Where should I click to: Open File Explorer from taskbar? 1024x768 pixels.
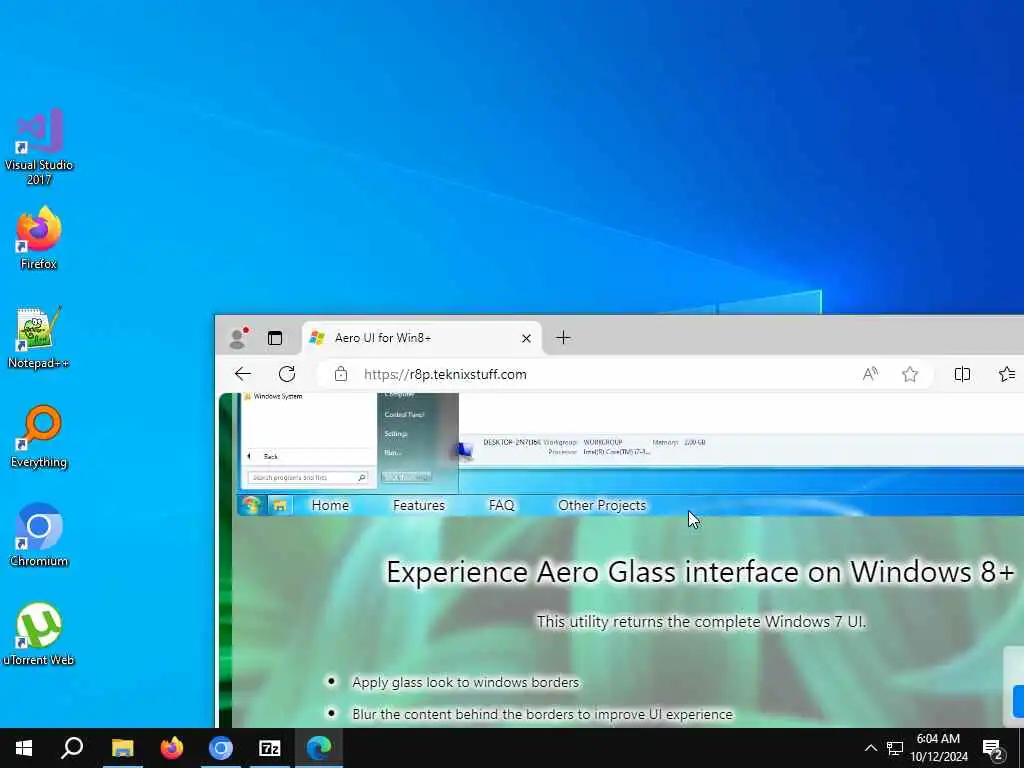[x=122, y=748]
